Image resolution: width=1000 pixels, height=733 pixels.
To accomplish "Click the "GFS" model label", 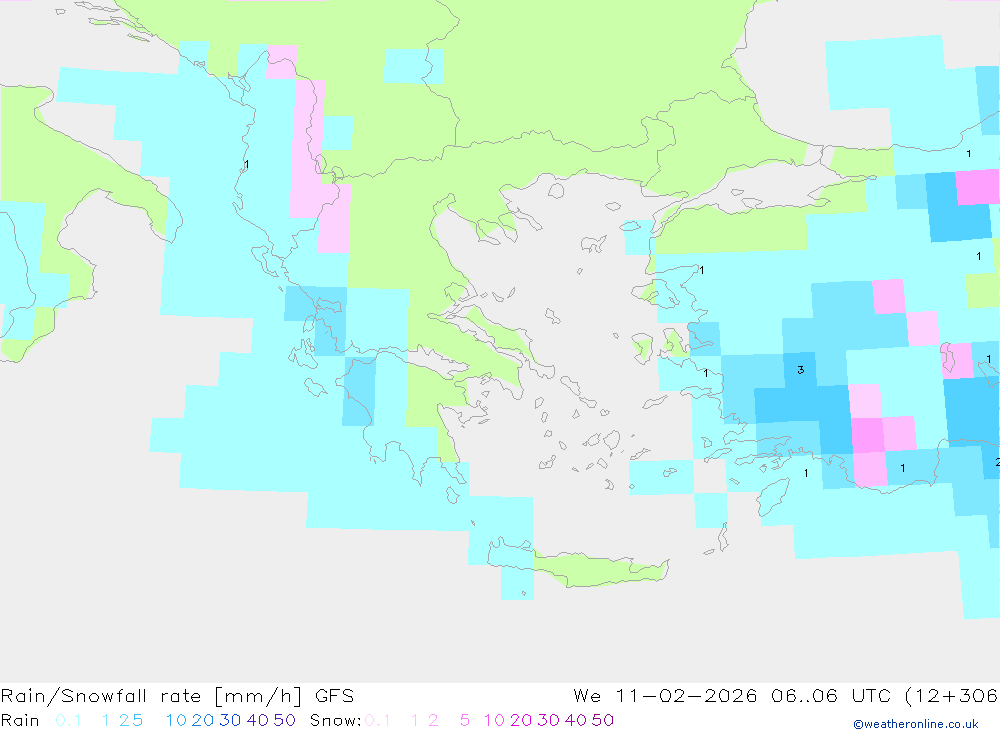I will [334, 695].
